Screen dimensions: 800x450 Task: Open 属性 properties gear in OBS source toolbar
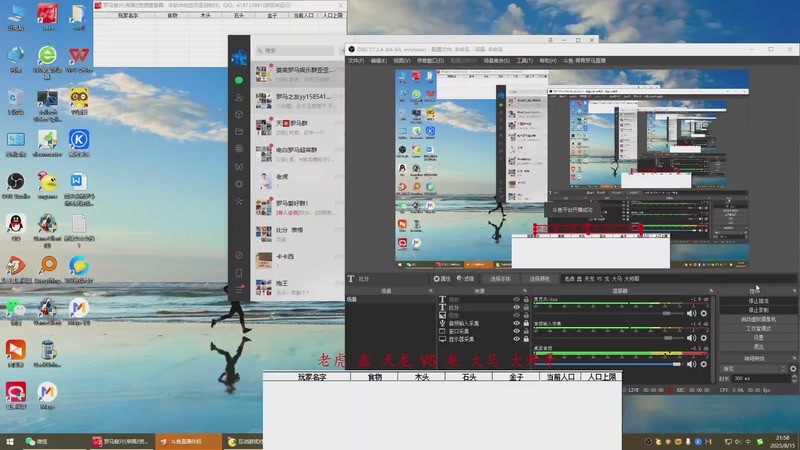click(441, 279)
